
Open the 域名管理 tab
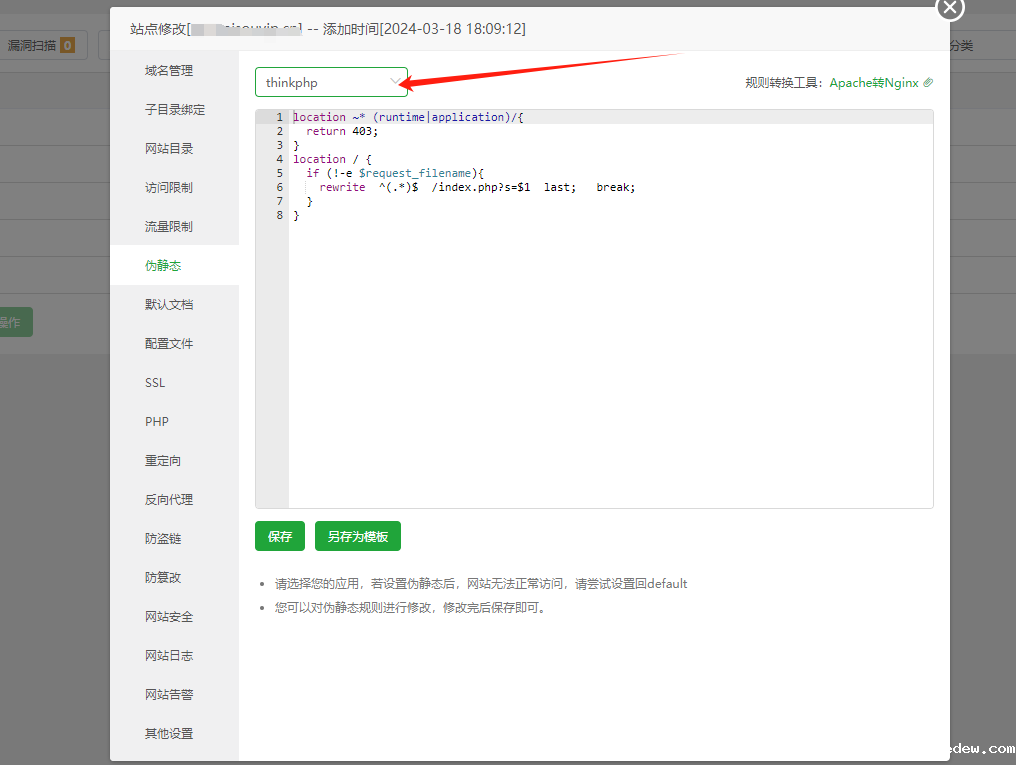pos(169,71)
